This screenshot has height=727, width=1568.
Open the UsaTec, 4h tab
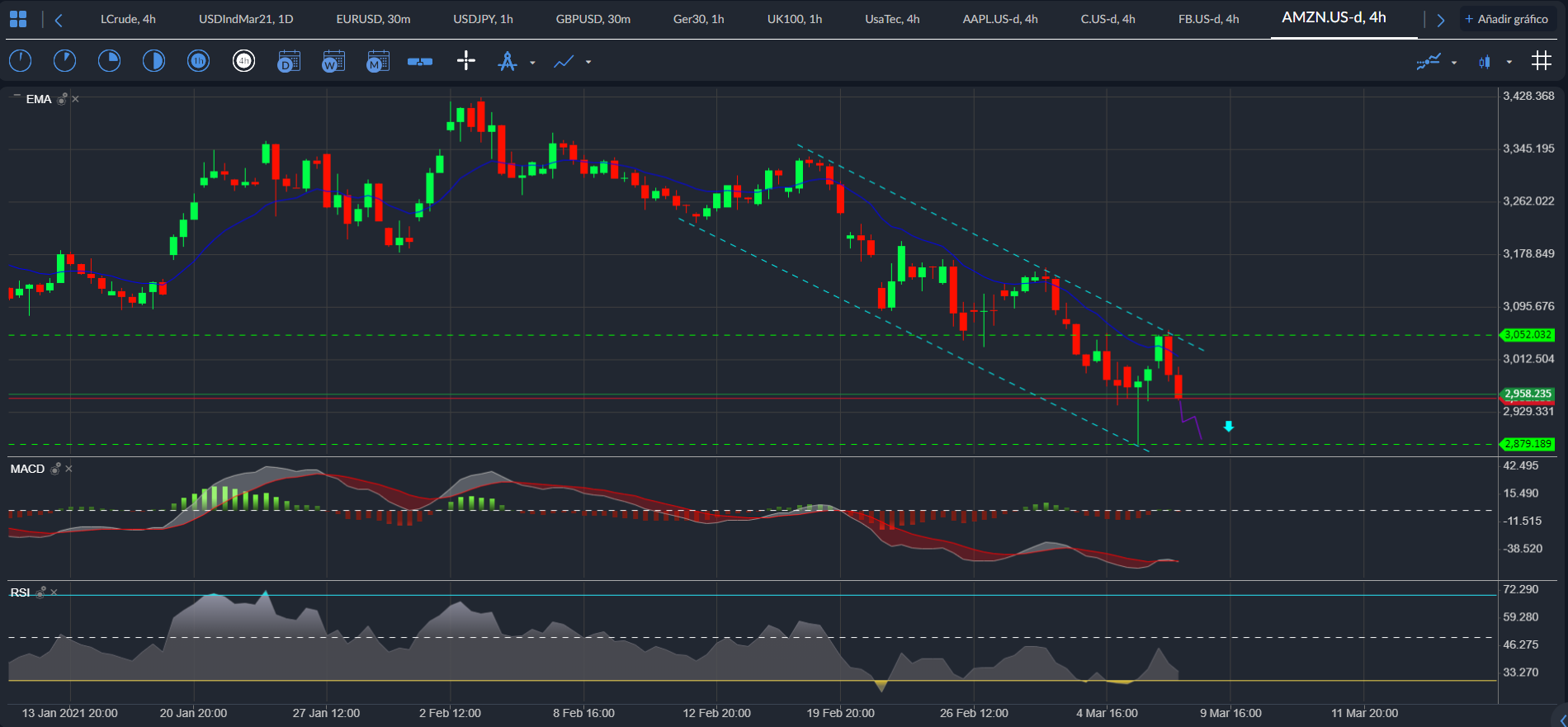click(x=892, y=19)
